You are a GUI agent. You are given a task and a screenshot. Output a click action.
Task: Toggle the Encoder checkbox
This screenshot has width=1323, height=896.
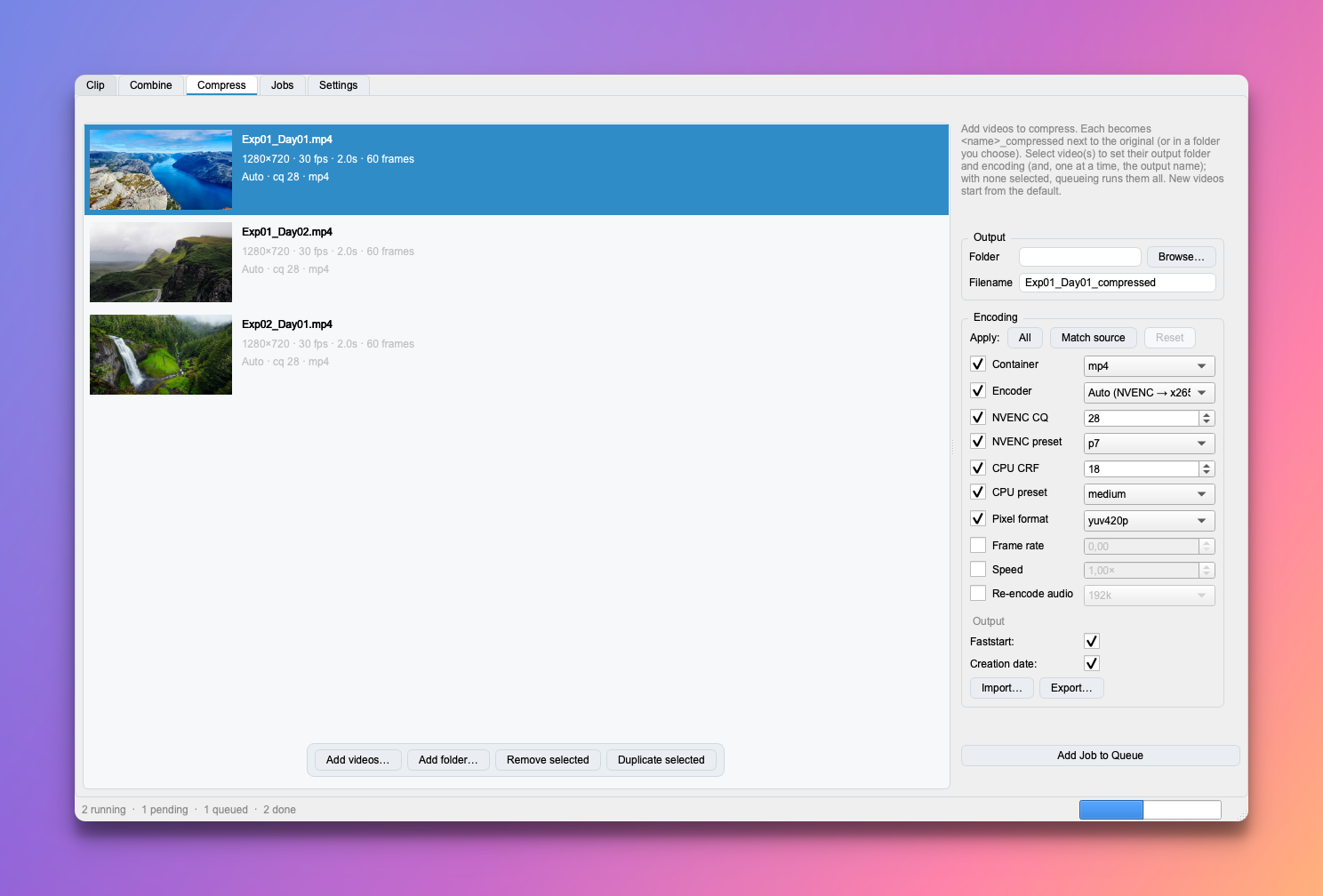pyautogui.click(x=978, y=391)
